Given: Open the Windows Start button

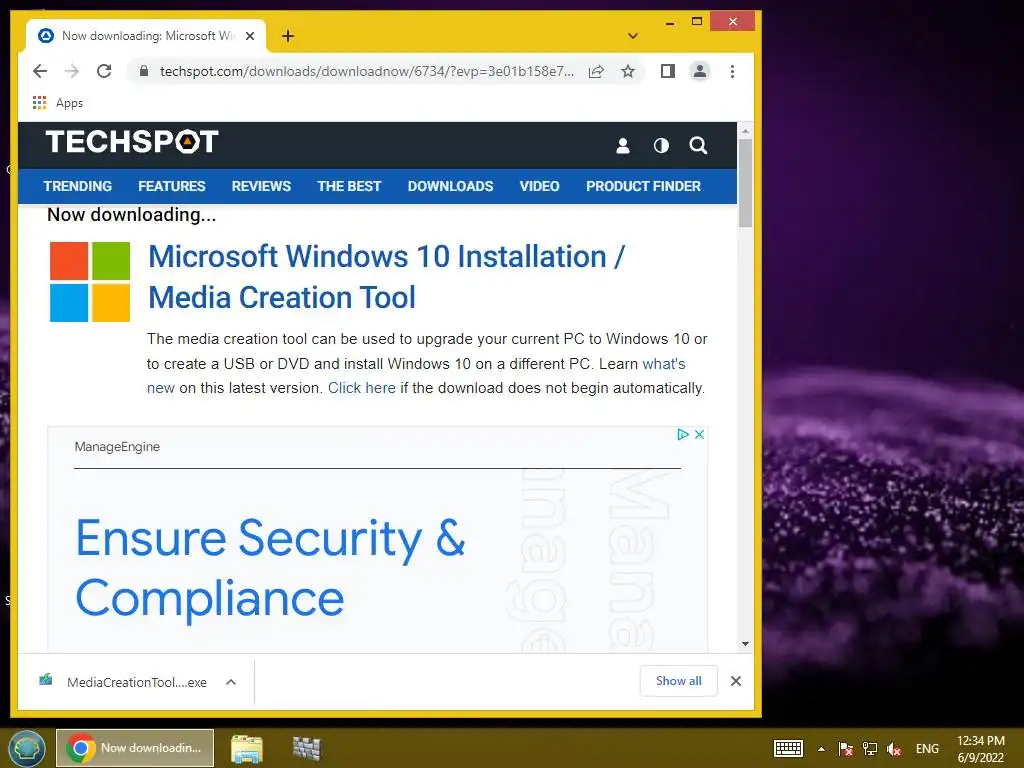Looking at the screenshot, I should coord(27,748).
